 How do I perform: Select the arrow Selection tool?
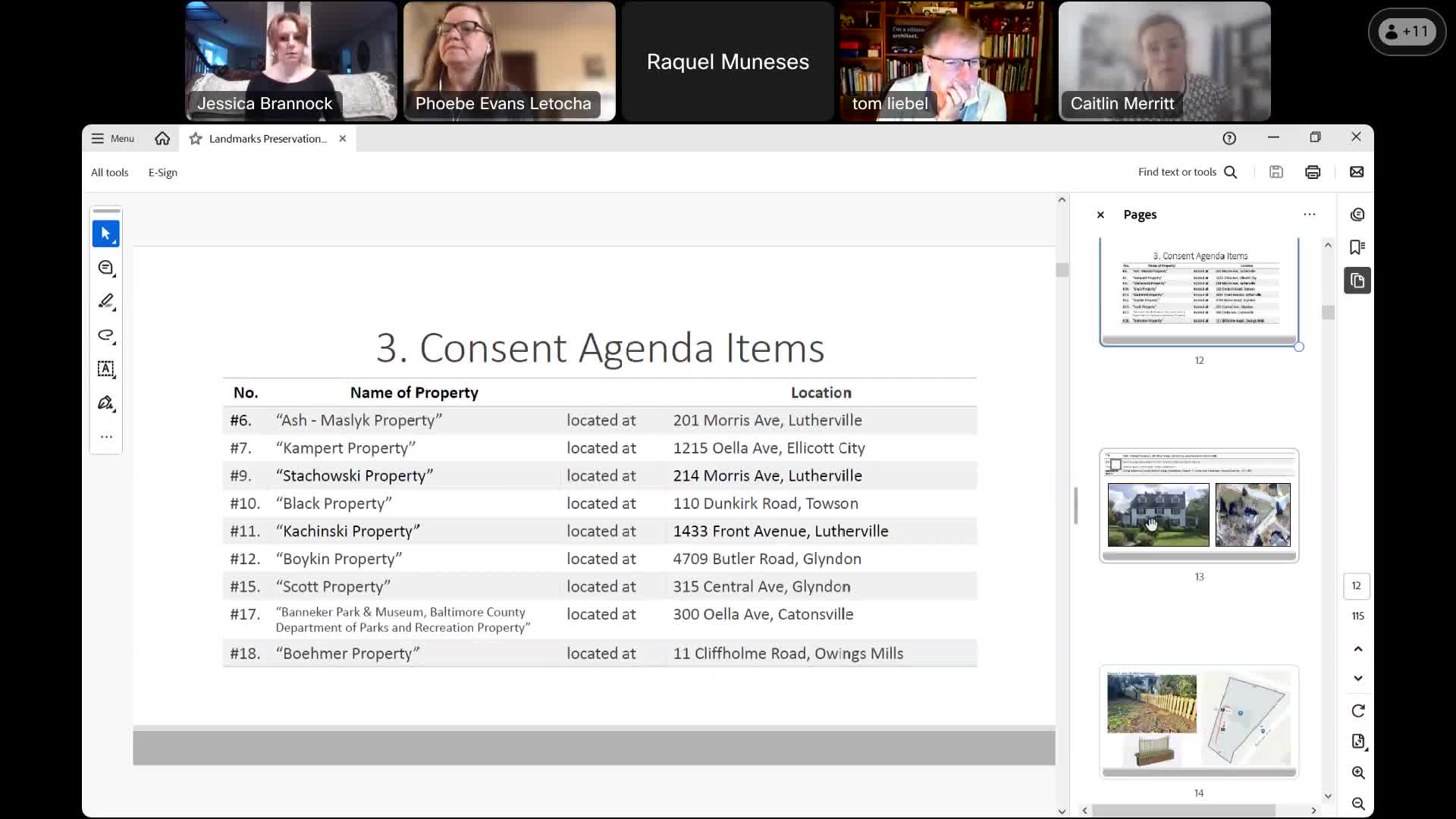tap(105, 234)
